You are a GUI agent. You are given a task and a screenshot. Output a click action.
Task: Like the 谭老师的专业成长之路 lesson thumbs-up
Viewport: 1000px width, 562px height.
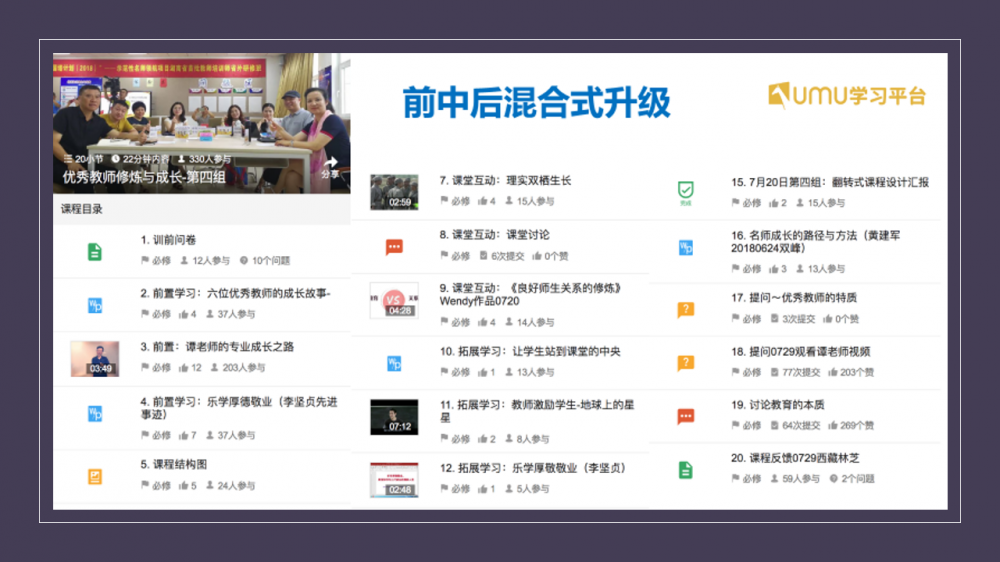[x=182, y=368]
